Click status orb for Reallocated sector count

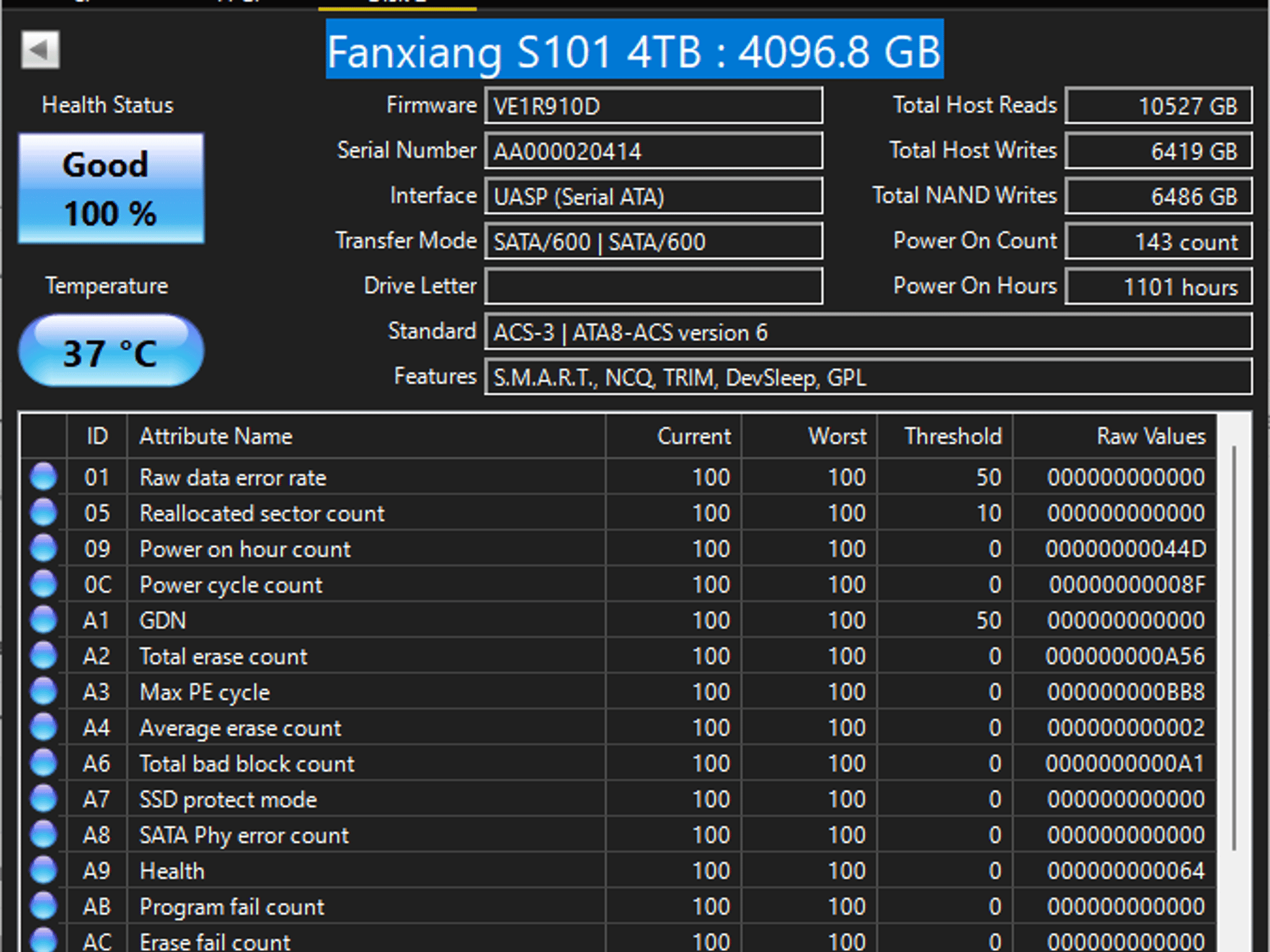pos(43,513)
